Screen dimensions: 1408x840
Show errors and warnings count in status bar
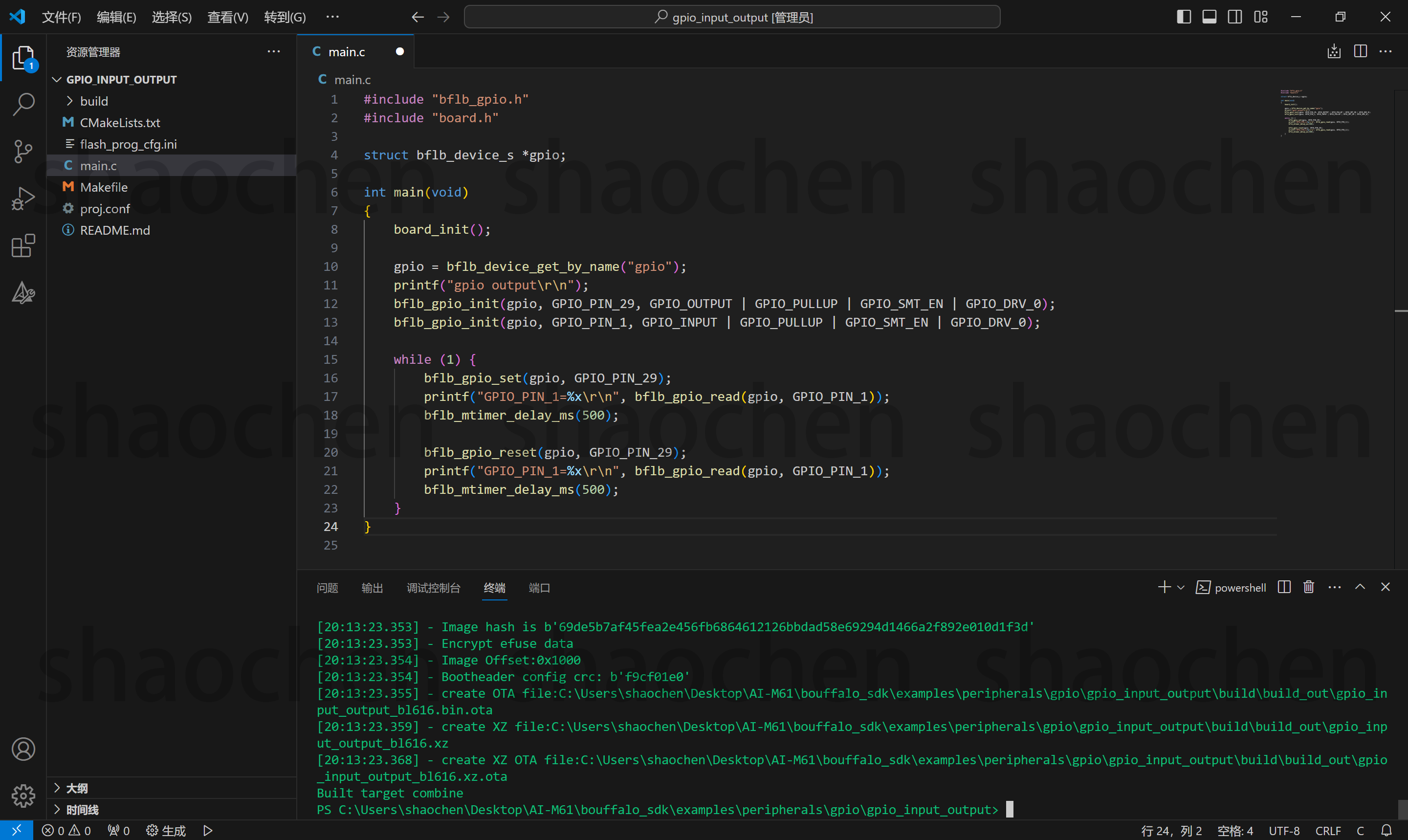coord(67,830)
